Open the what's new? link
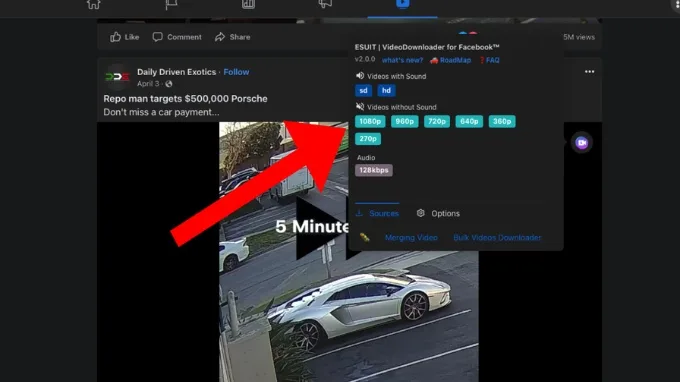The height and width of the screenshot is (382, 680). tap(402, 60)
